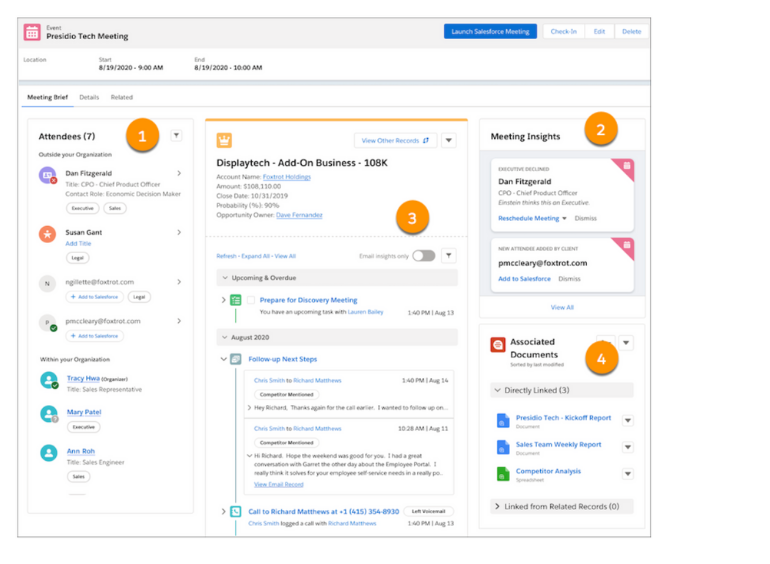Click Dan Fitzgerald's avatar icon
Image resolution: width=770 pixels, height=564 pixels.
48,175
